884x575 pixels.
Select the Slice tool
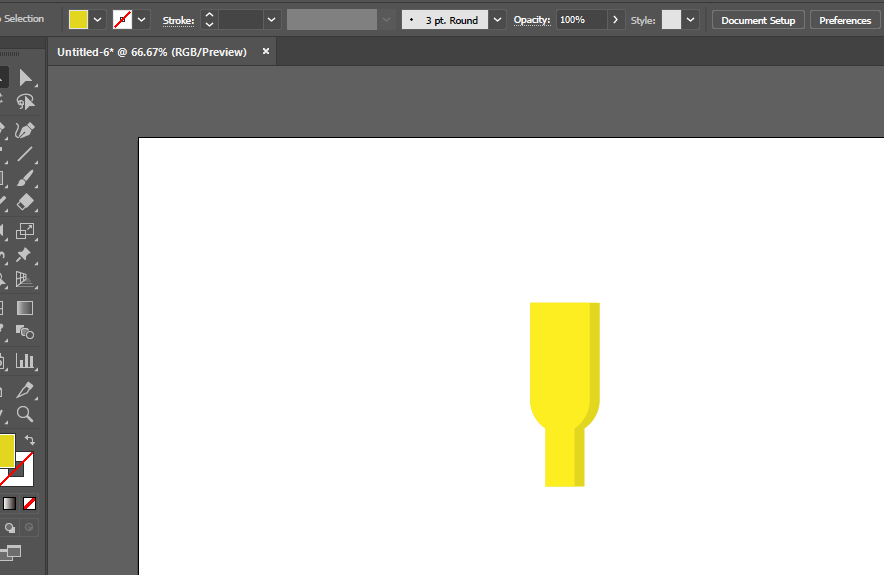pos(25,390)
